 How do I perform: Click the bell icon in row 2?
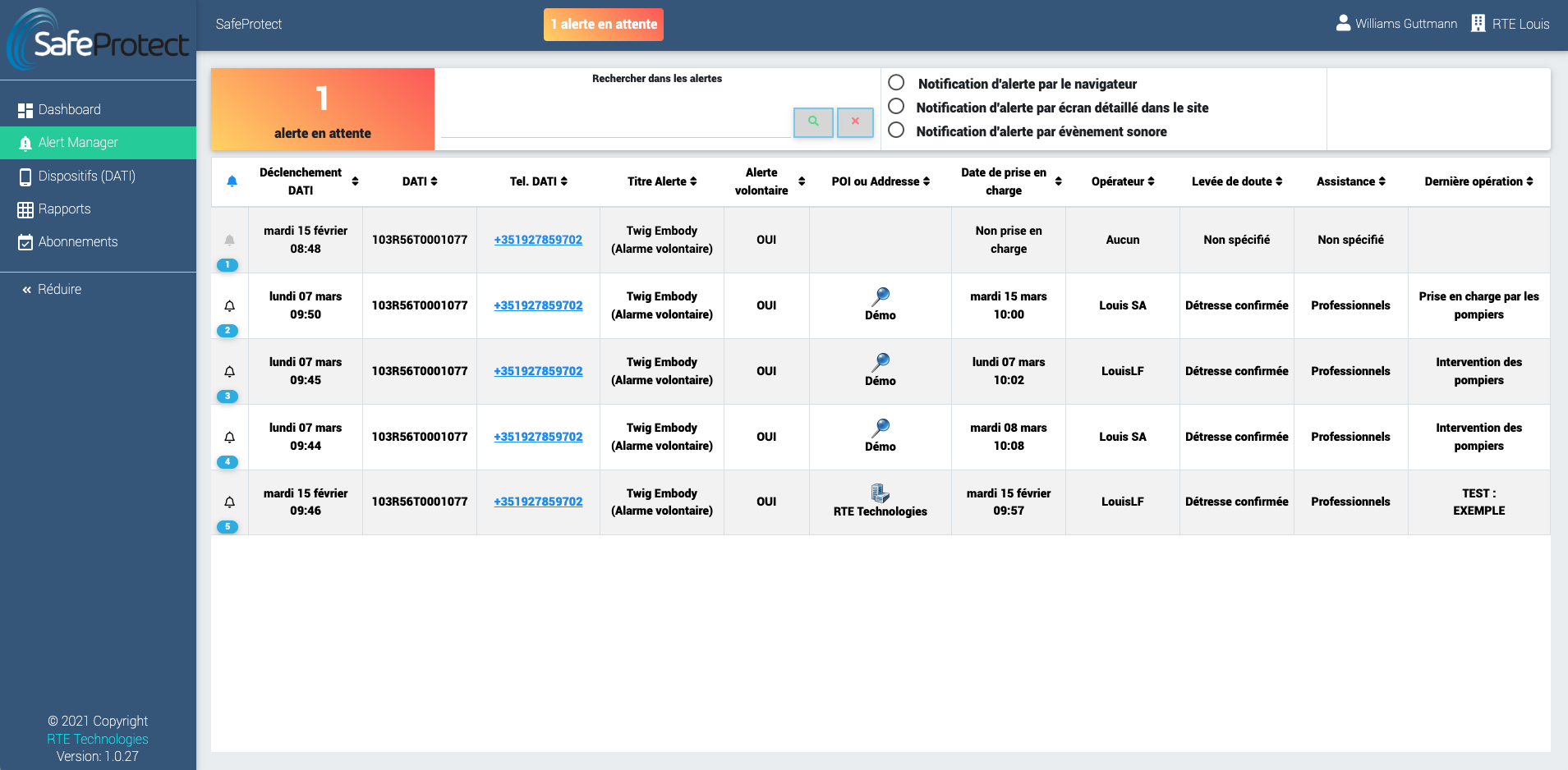coord(229,305)
